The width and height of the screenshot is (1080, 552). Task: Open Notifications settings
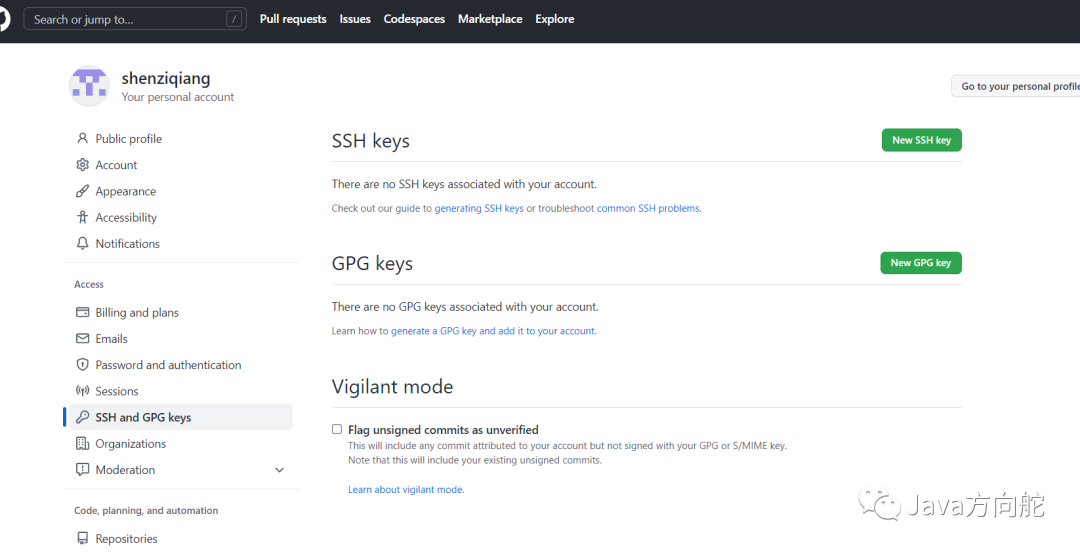pyautogui.click(x=127, y=243)
